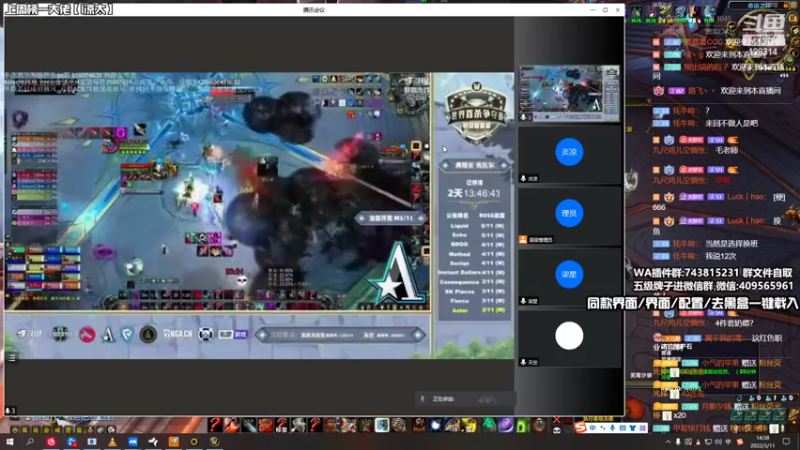The width and height of the screenshot is (800, 450).
Task: Open the orange taskbar app icon
Action: coord(173,442)
